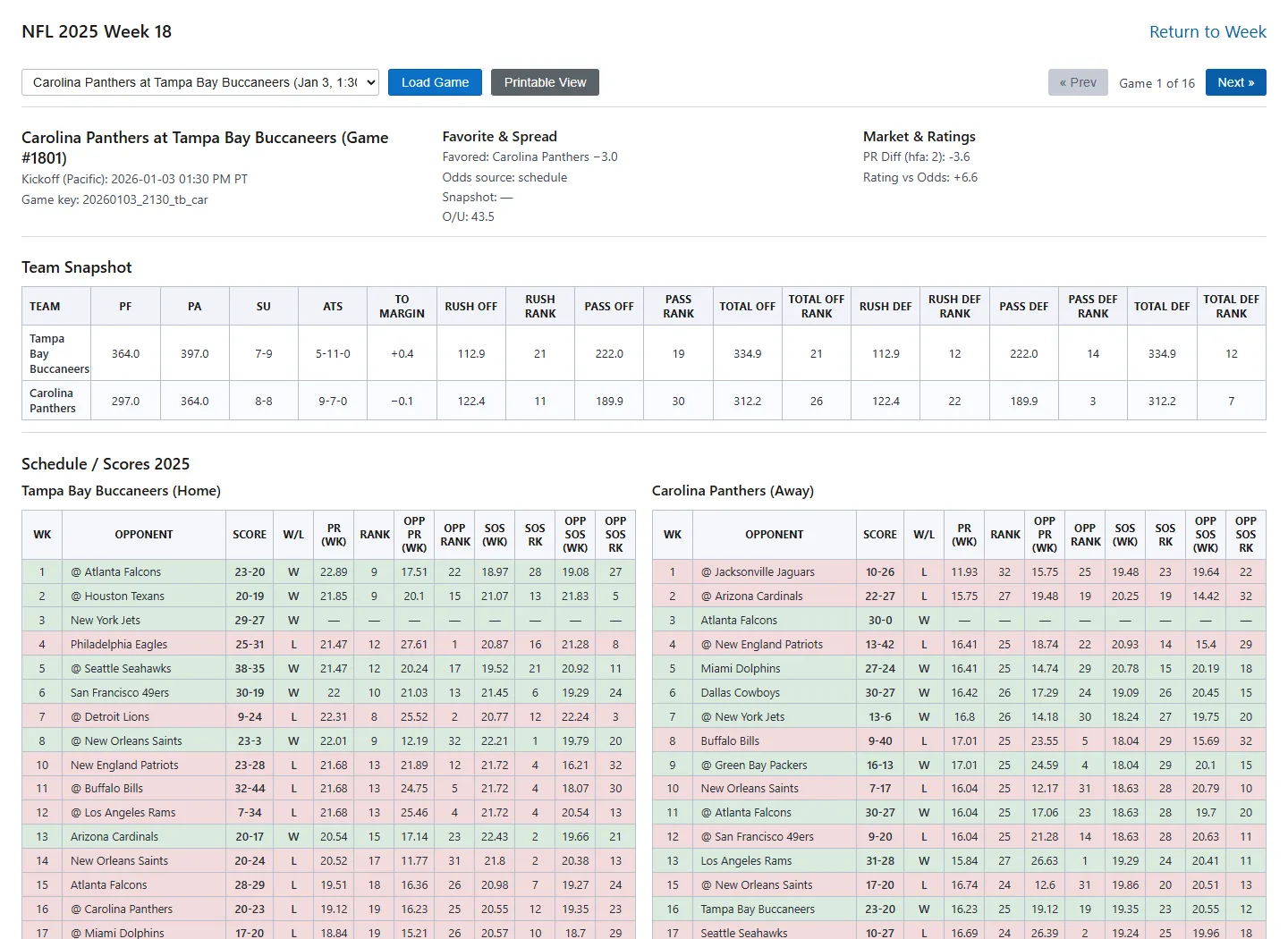This screenshot has height=939, width=1288.
Task: Click Arizona Cardinals in Buccaneers schedule
Action: (114, 836)
